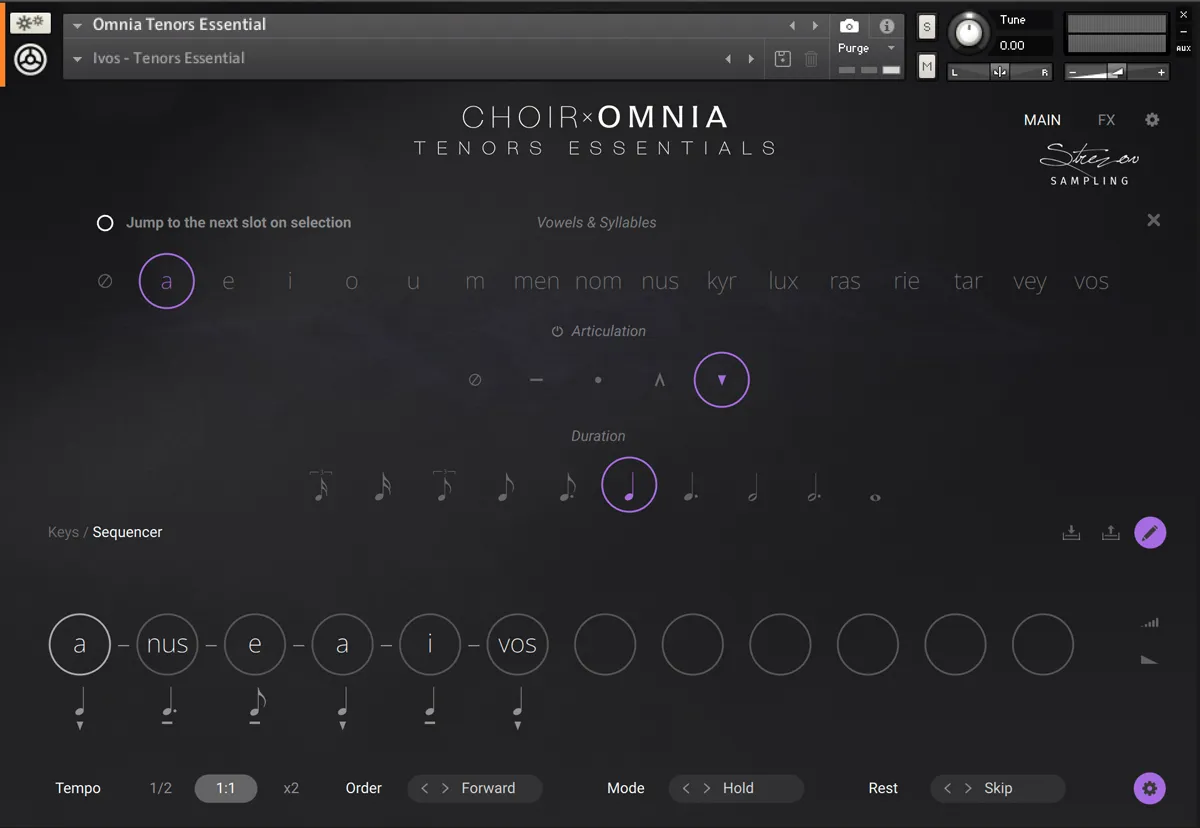
Task: Select the eighth note duration
Action: (x=506, y=486)
